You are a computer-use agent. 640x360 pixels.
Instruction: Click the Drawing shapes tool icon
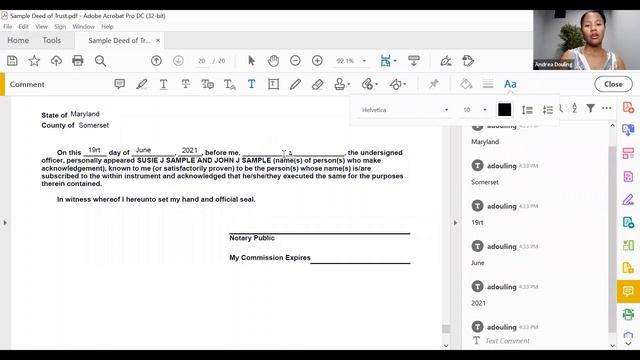(x=395, y=84)
